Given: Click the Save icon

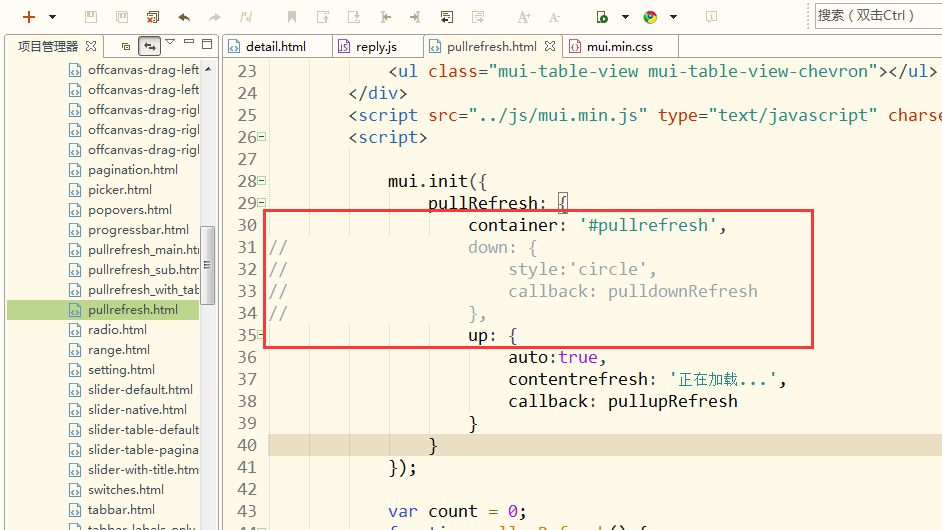Looking at the screenshot, I should (91, 17).
